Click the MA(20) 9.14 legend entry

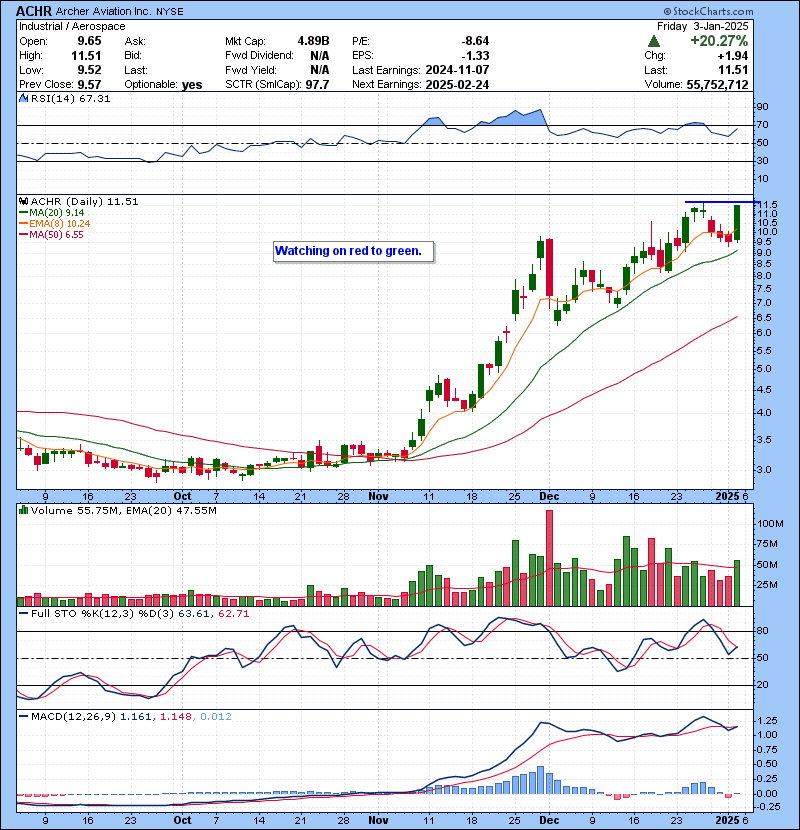[51, 213]
